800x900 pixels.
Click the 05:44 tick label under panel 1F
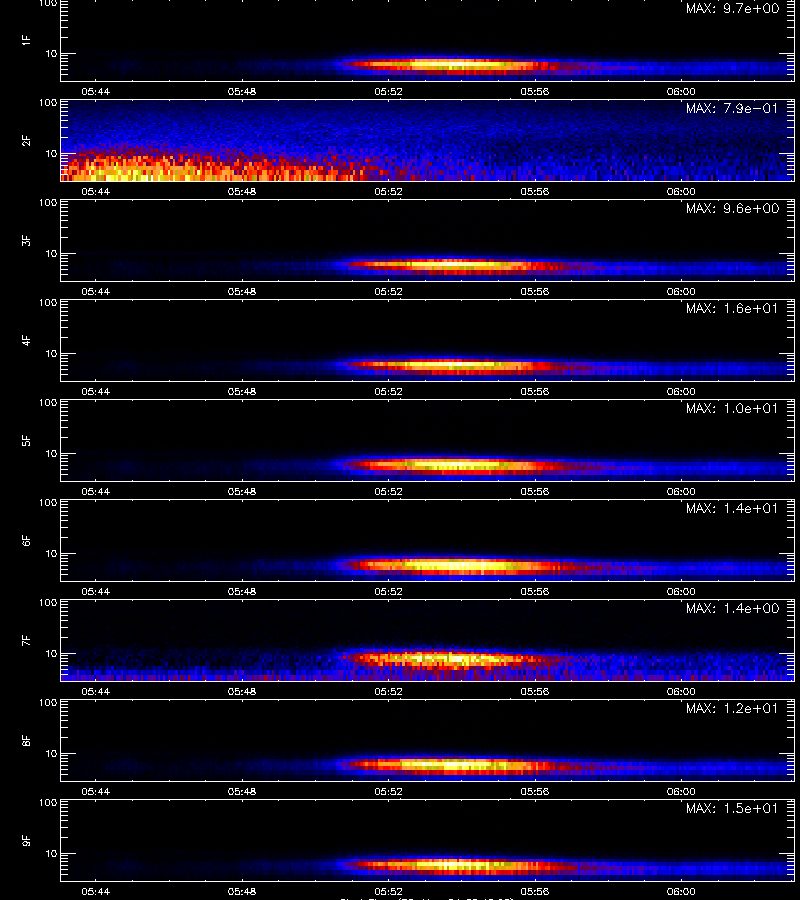95,92
